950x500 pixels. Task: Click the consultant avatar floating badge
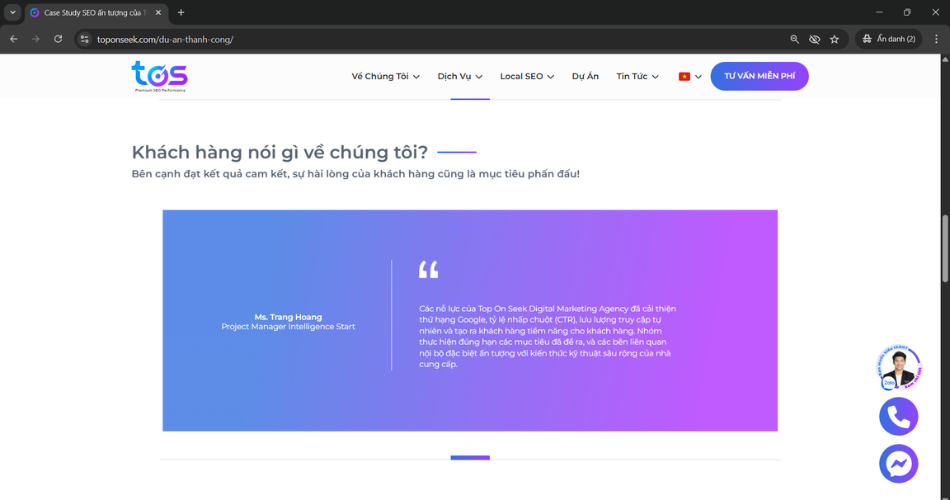(900, 368)
